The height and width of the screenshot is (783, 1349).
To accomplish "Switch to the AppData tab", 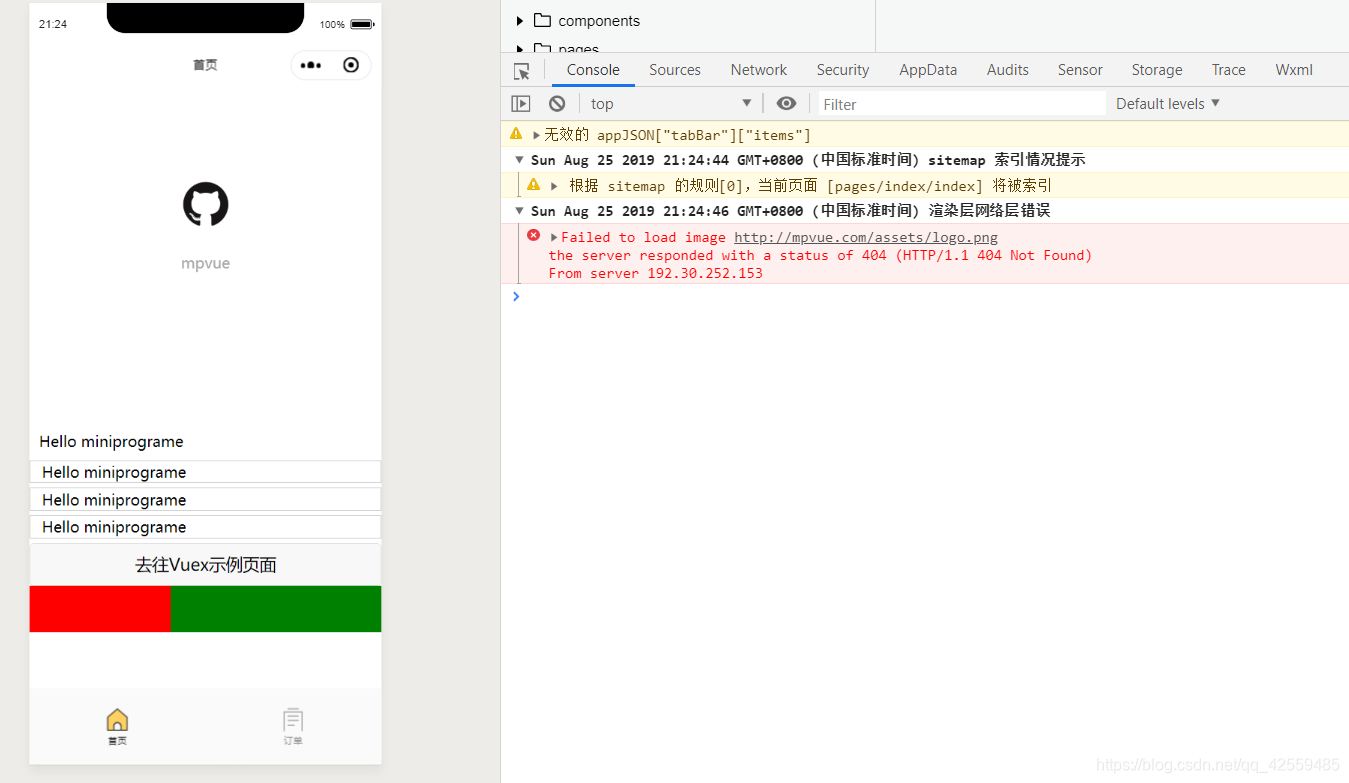I will [928, 70].
